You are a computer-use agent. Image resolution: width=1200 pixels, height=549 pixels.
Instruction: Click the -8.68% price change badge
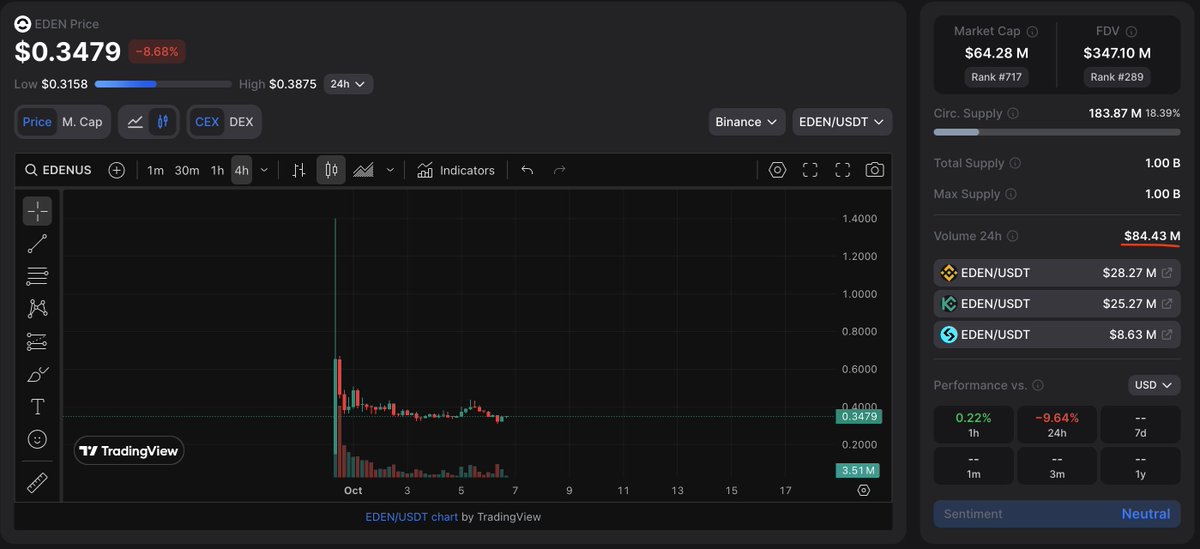(x=156, y=51)
